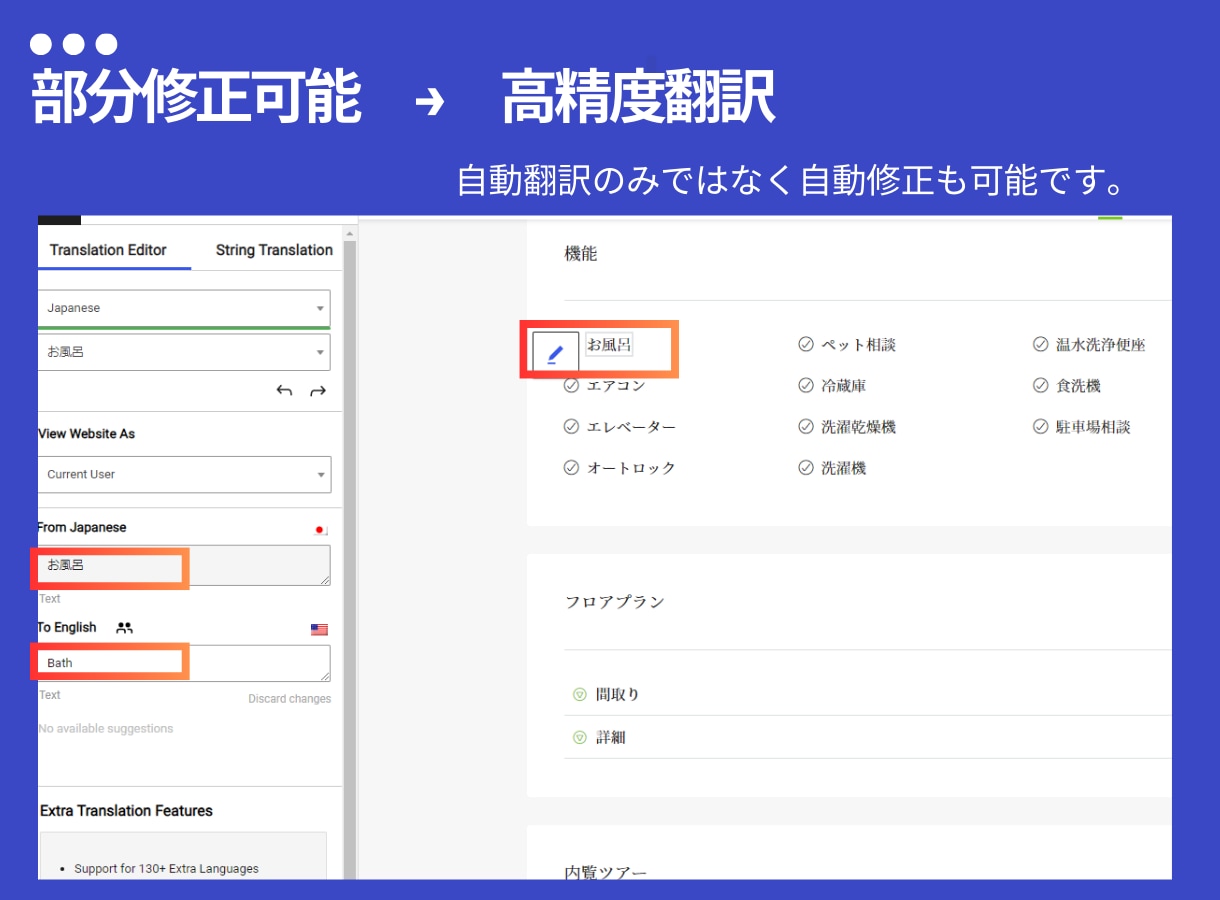Click the check icon beside 洗濯乾燥機
Viewport: 1220px width, 900px height.
[806, 426]
